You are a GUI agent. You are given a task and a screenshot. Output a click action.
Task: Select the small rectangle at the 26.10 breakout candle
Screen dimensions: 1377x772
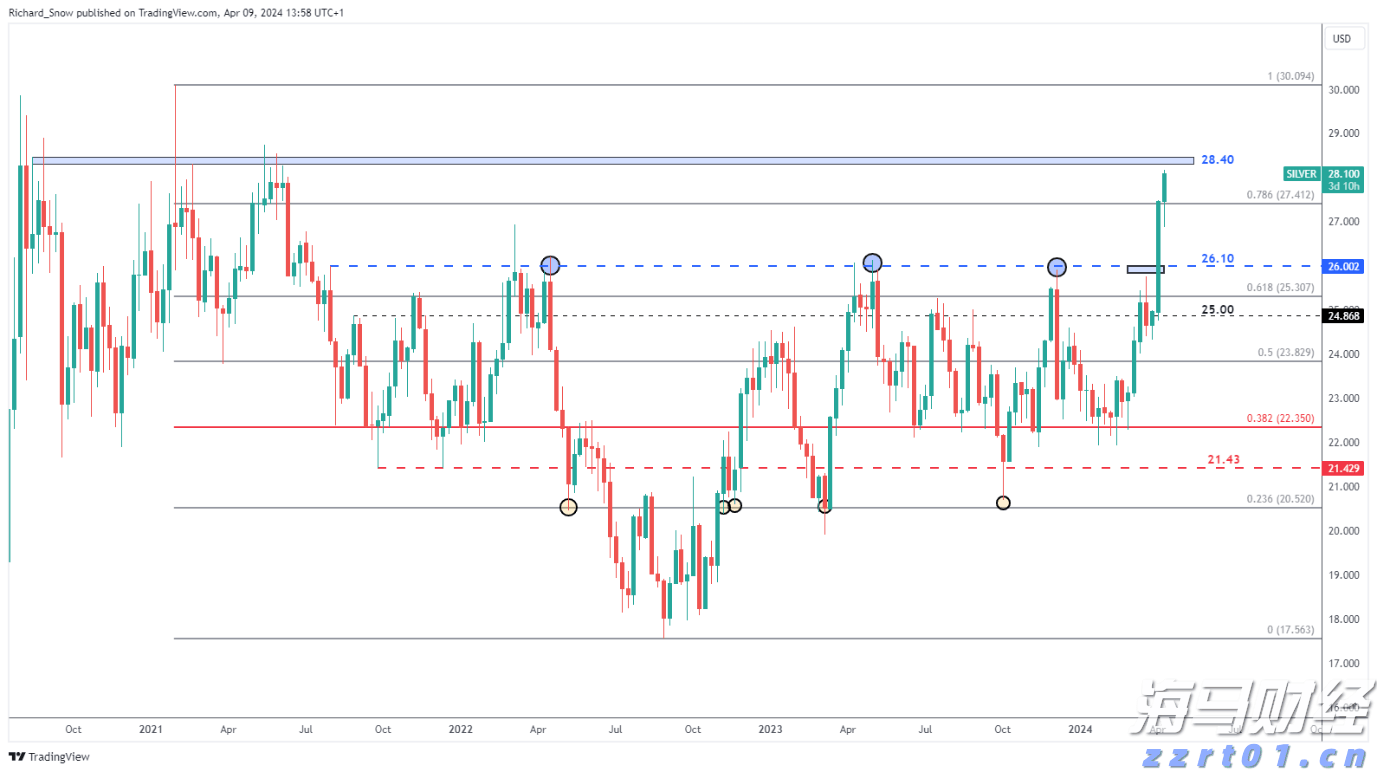point(1145,269)
